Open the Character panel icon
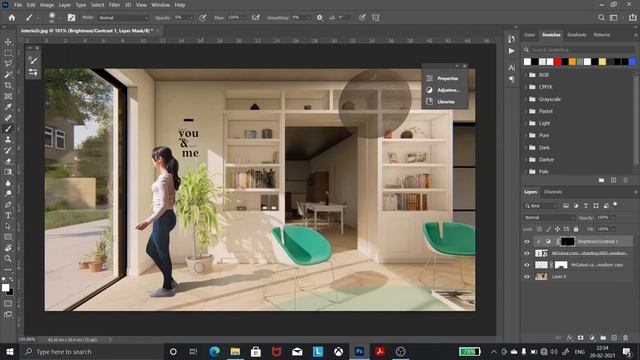The width and height of the screenshot is (640, 360). [x=511, y=68]
